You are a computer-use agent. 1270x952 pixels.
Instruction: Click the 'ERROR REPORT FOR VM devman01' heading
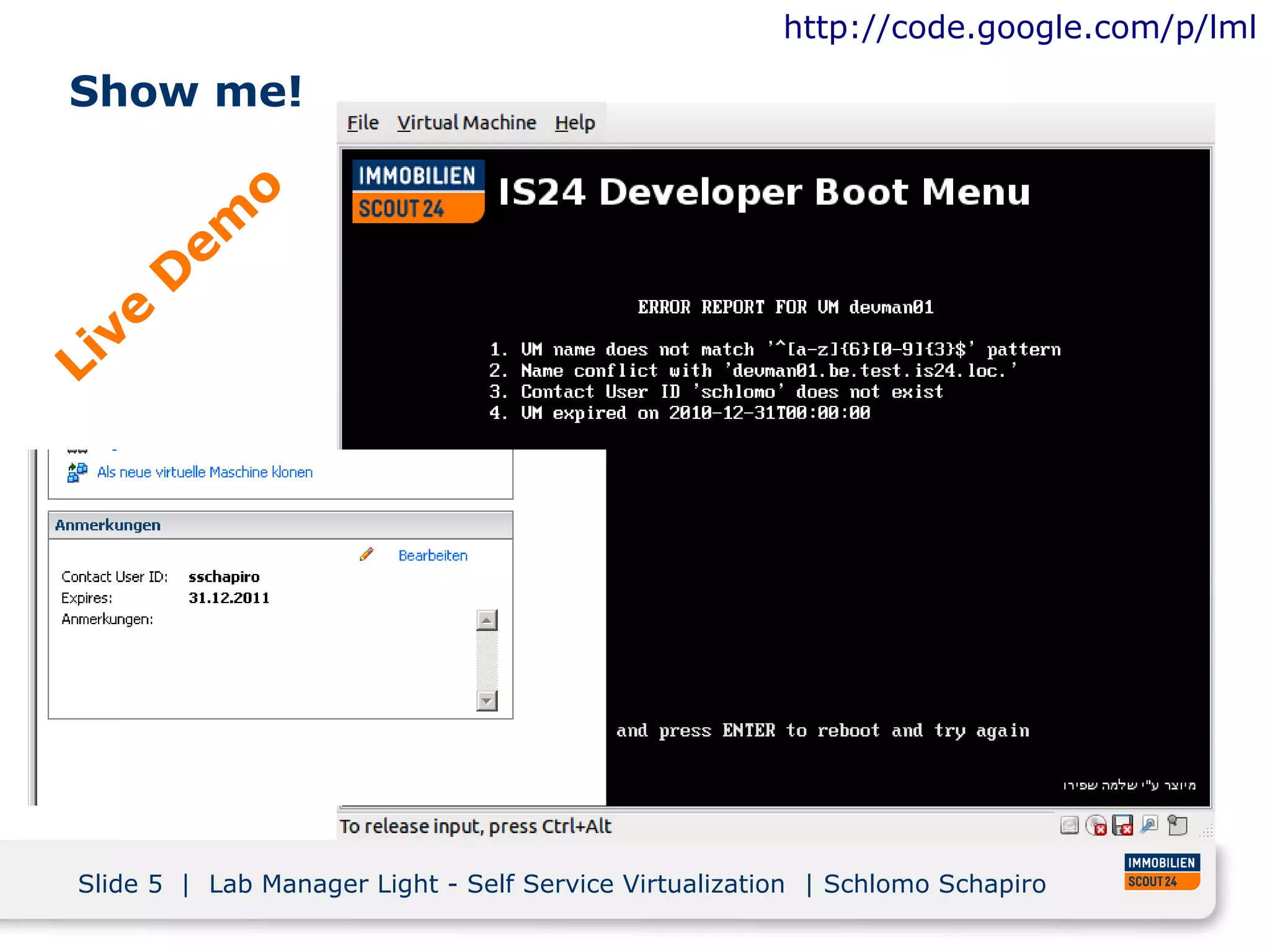(786, 307)
